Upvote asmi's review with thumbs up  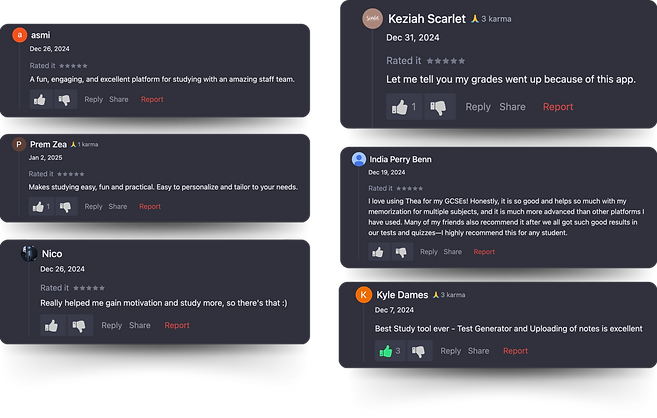click(x=40, y=99)
